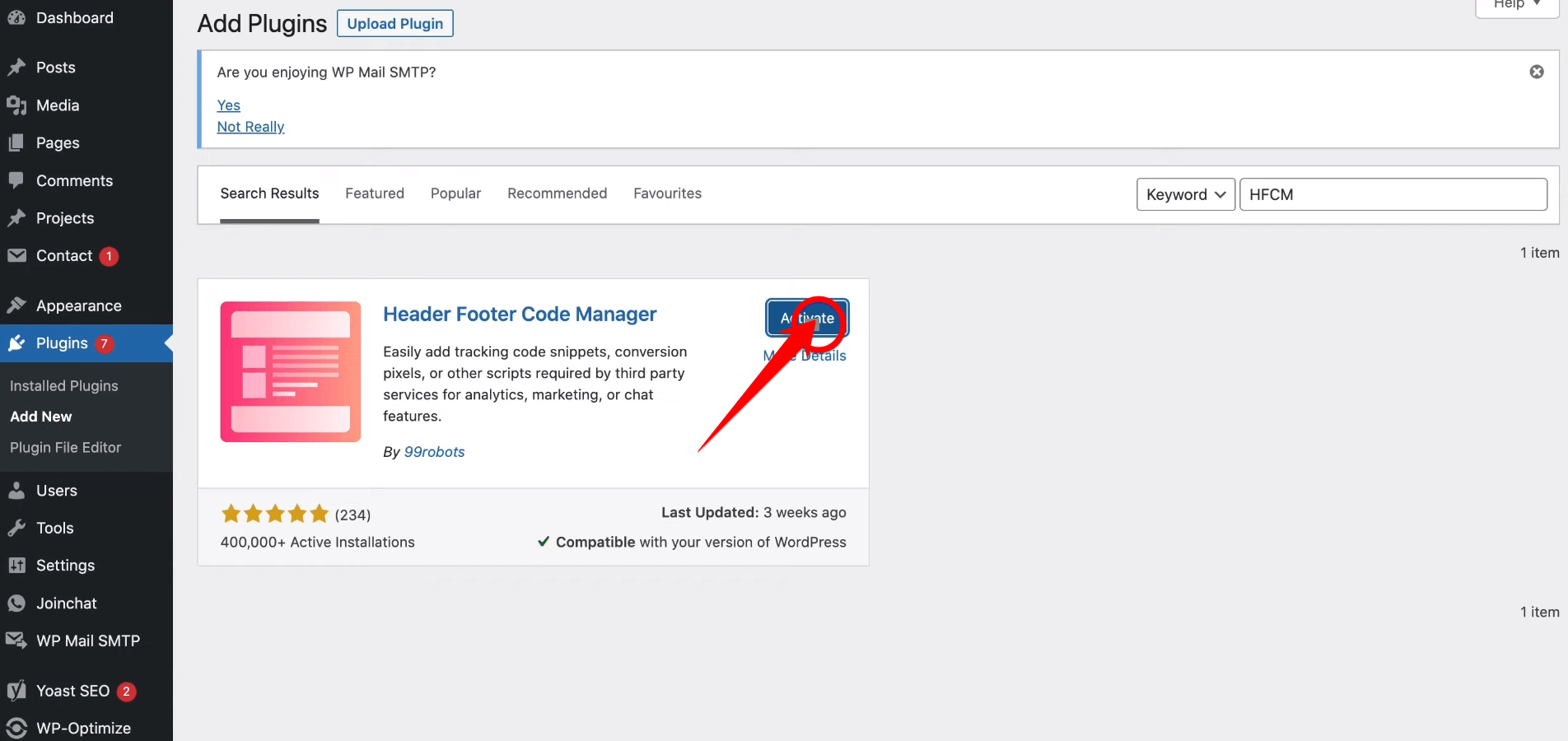Click the 99robots author link

(434, 452)
